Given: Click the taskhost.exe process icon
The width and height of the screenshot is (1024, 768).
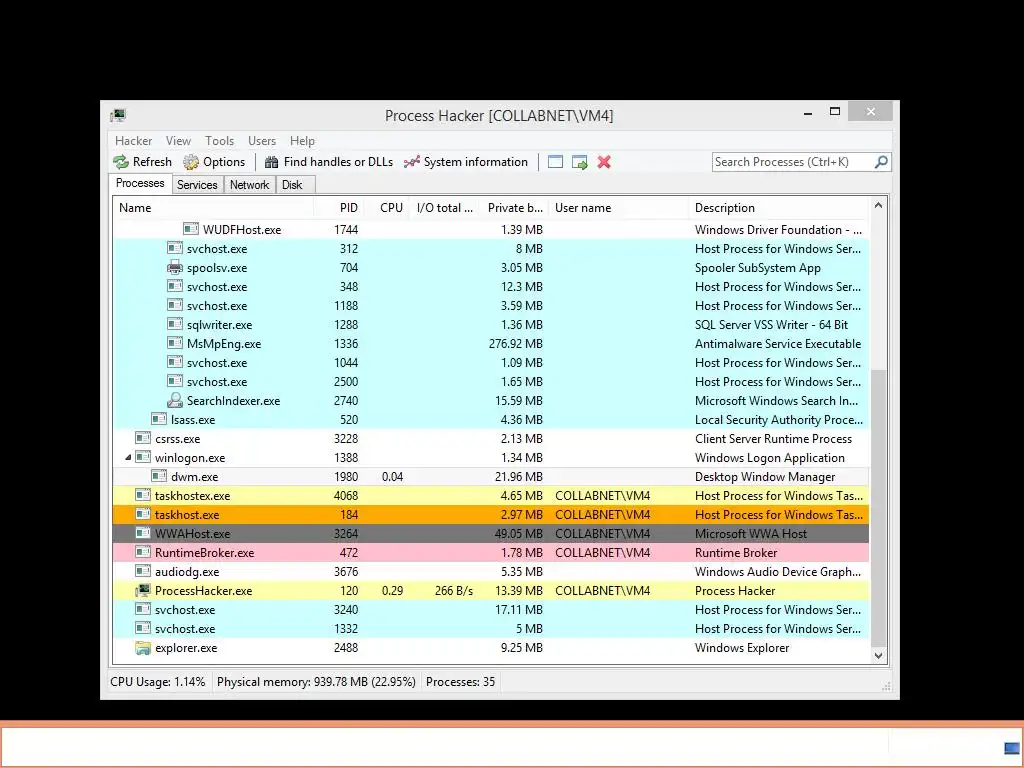Looking at the screenshot, I should point(142,515).
